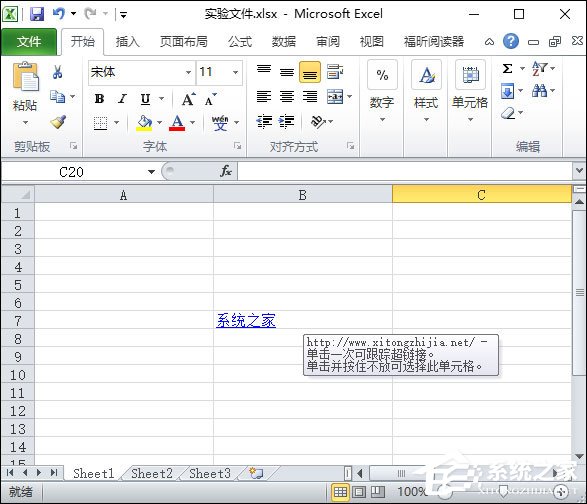Expand the 粘贴 paste options arrow

tap(25, 122)
